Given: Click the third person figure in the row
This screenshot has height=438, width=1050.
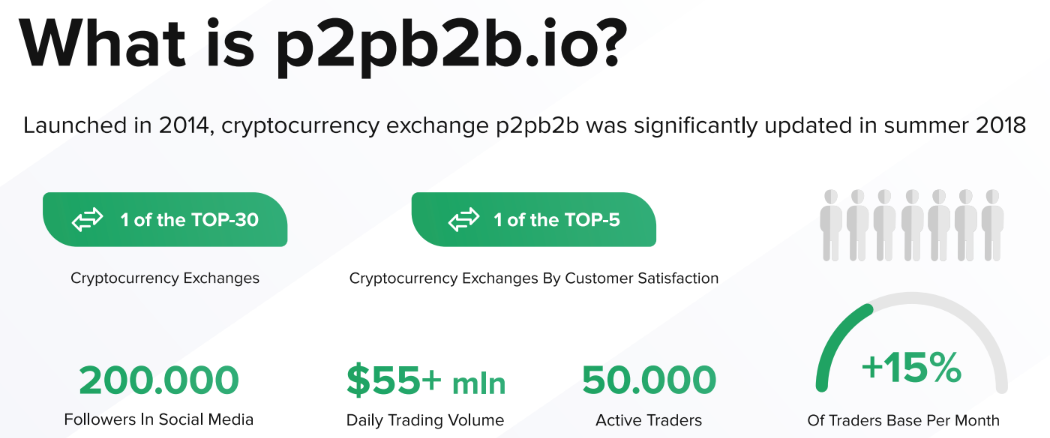Looking at the screenshot, I should [x=885, y=225].
